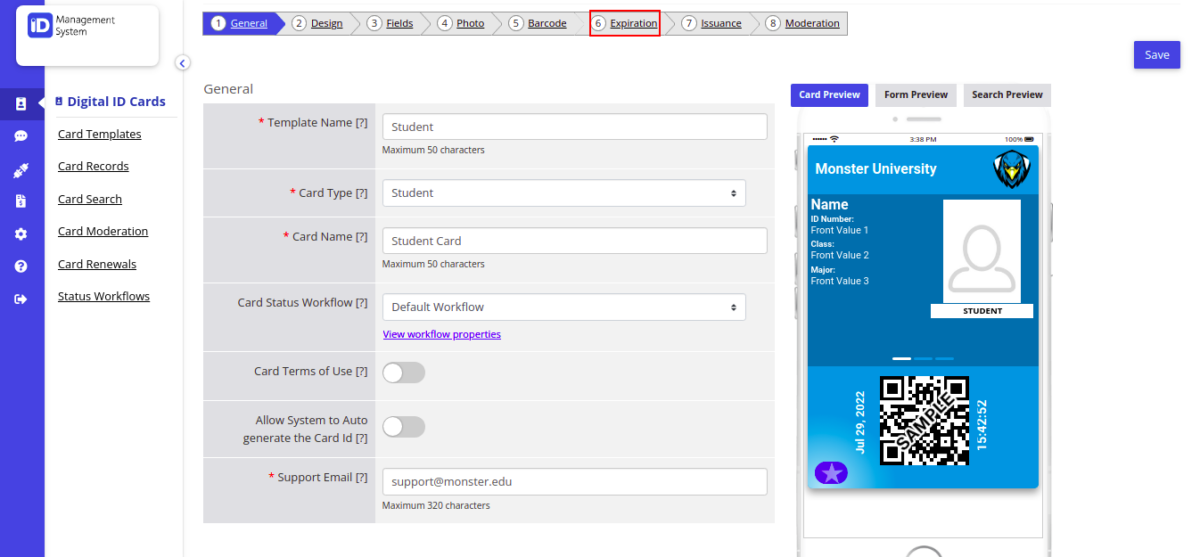
Task: Open the Status Workflows link
Action: click(x=104, y=296)
